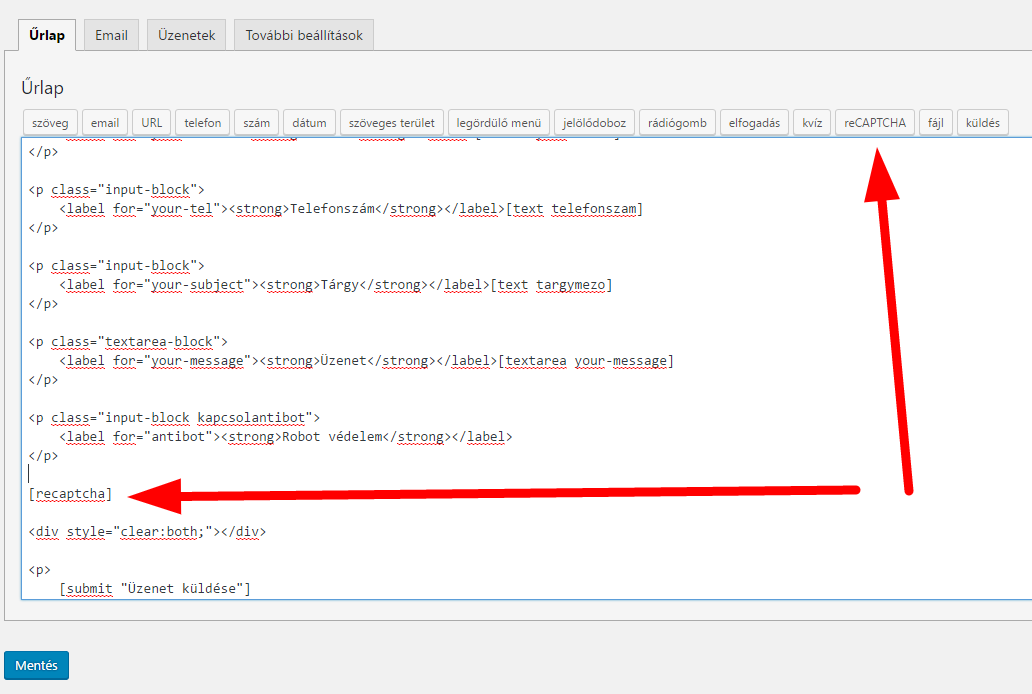1032x694 pixels.
Task: Insert the reCAPTCHA tag
Action: click(x=874, y=122)
